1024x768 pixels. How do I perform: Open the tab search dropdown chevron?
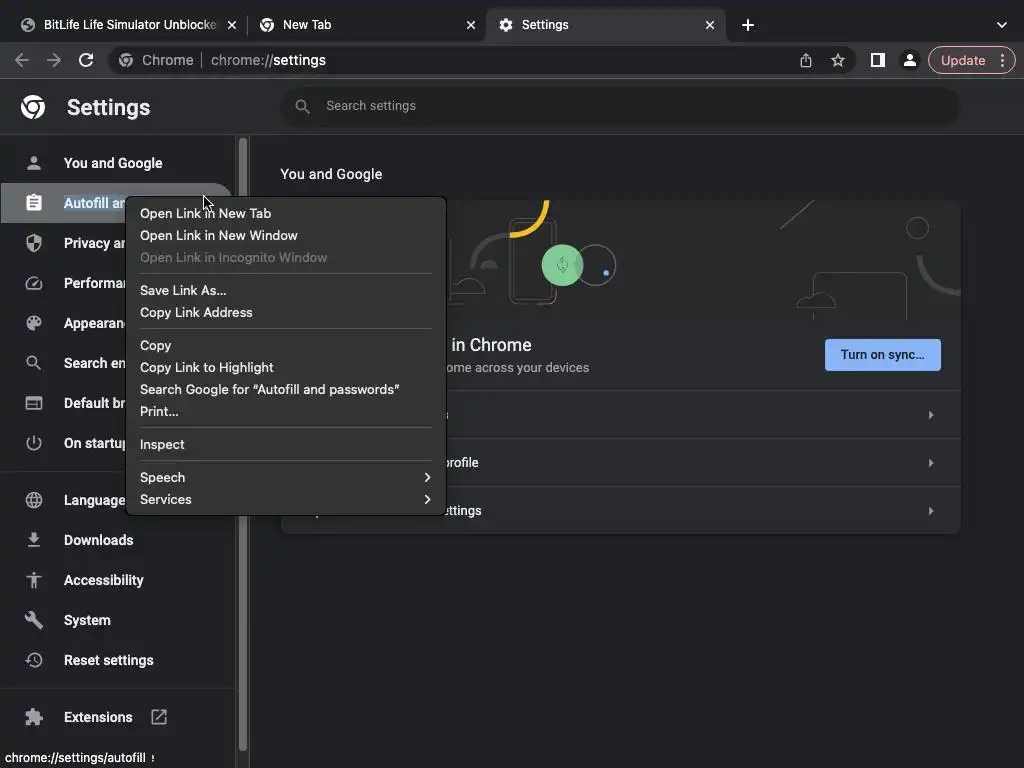point(1001,25)
